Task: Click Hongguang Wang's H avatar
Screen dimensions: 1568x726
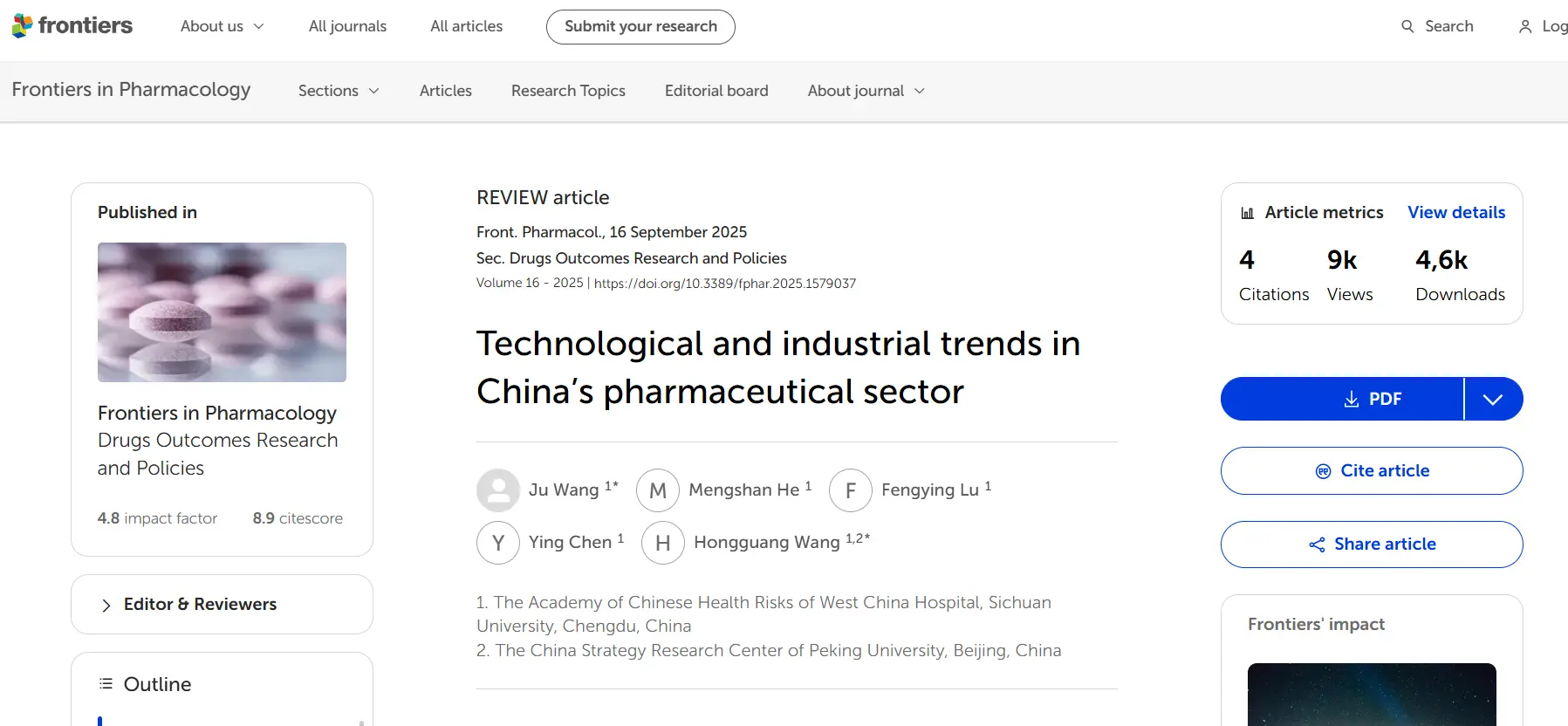Action: (x=663, y=543)
